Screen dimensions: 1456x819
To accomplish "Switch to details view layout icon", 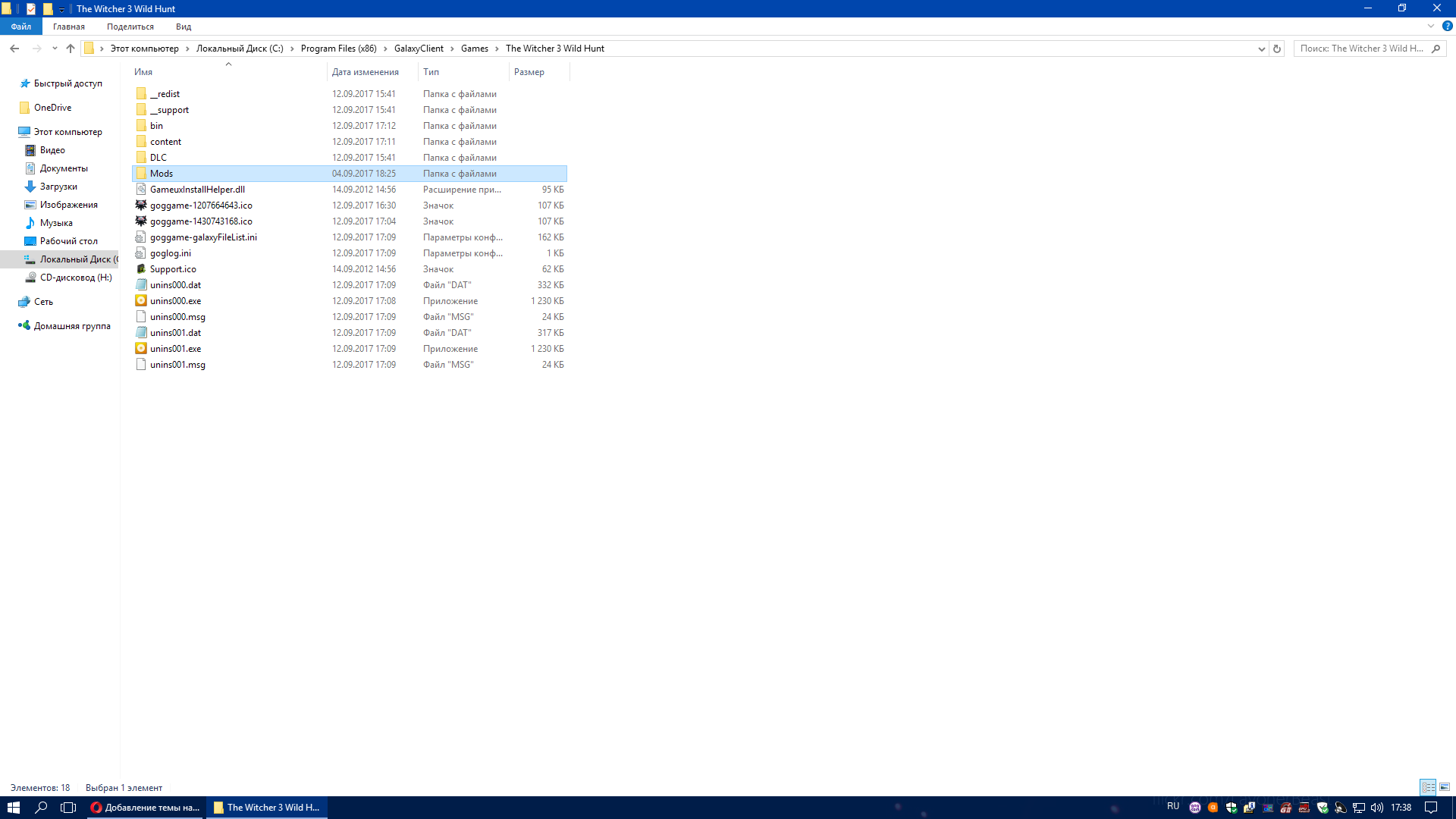I will coord(1428,787).
